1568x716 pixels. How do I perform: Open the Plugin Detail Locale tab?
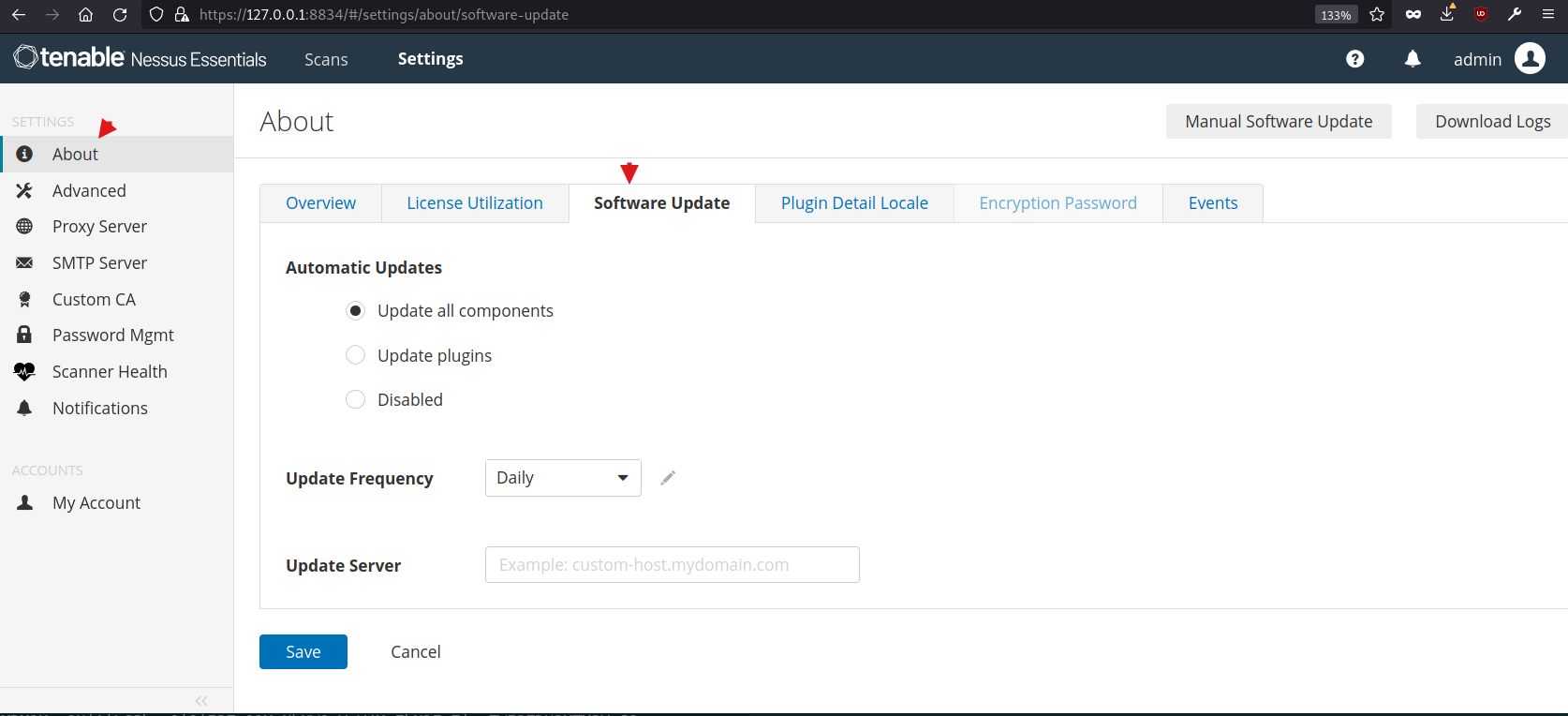tap(854, 203)
